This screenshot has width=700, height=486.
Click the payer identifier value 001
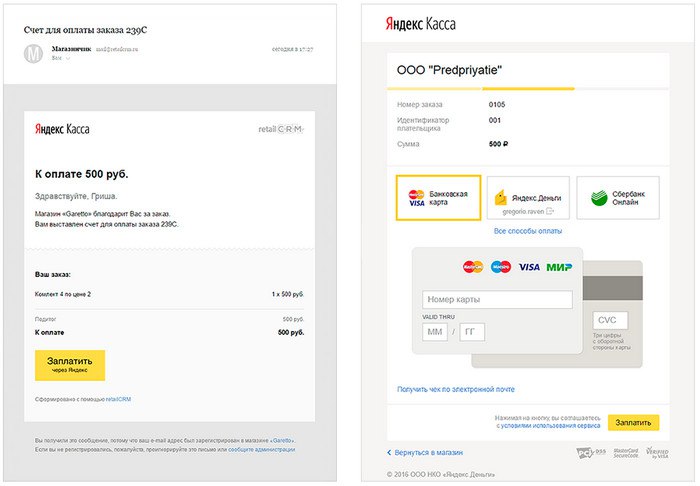(x=495, y=120)
